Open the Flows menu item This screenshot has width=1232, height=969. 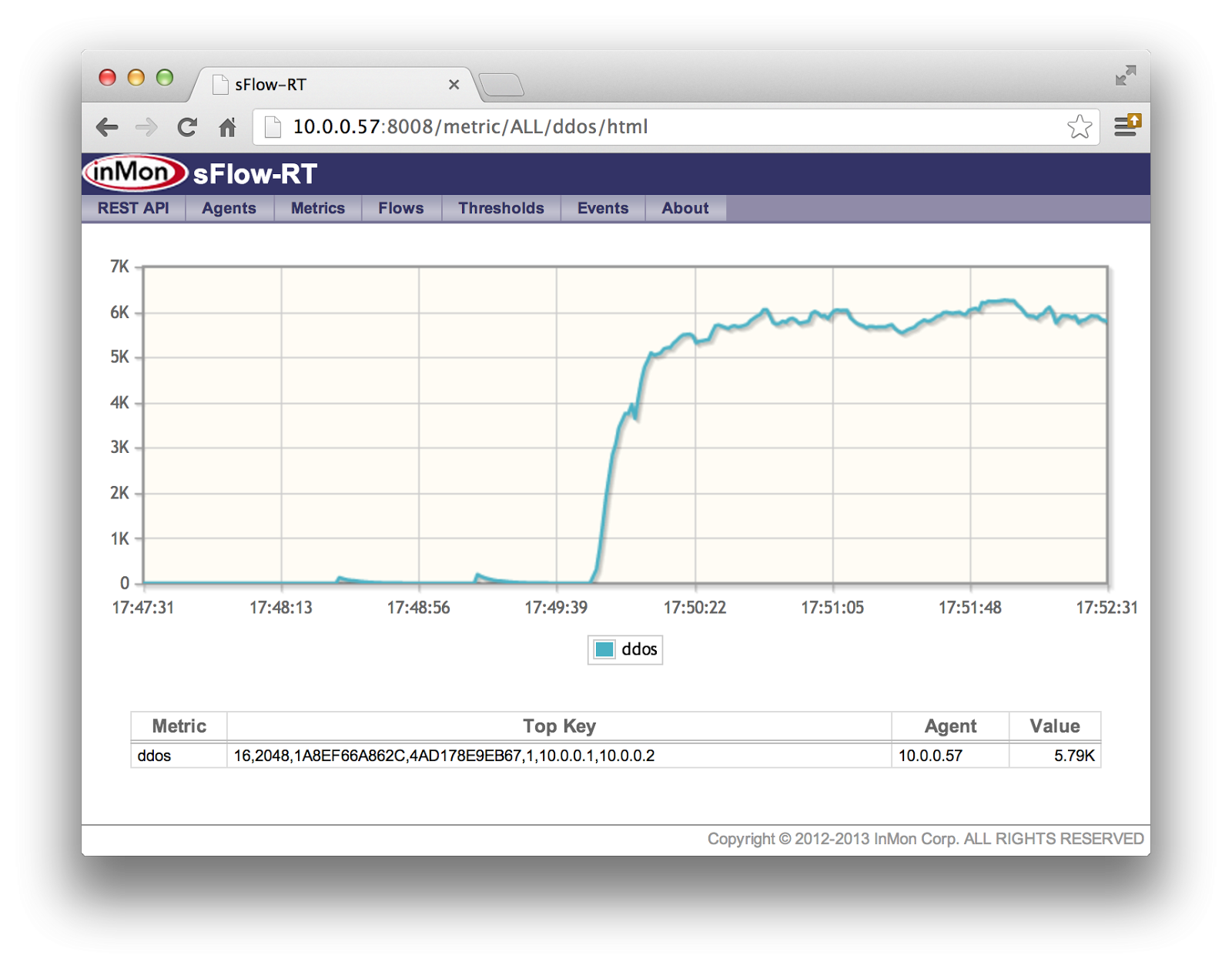(x=401, y=208)
